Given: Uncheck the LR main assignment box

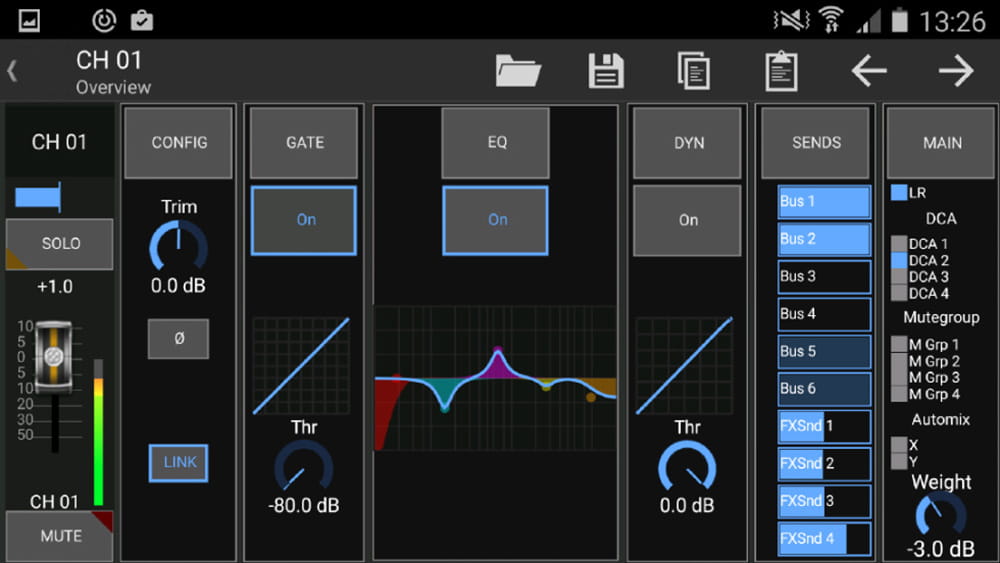Looking at the screenshot, I should (899, 192).
